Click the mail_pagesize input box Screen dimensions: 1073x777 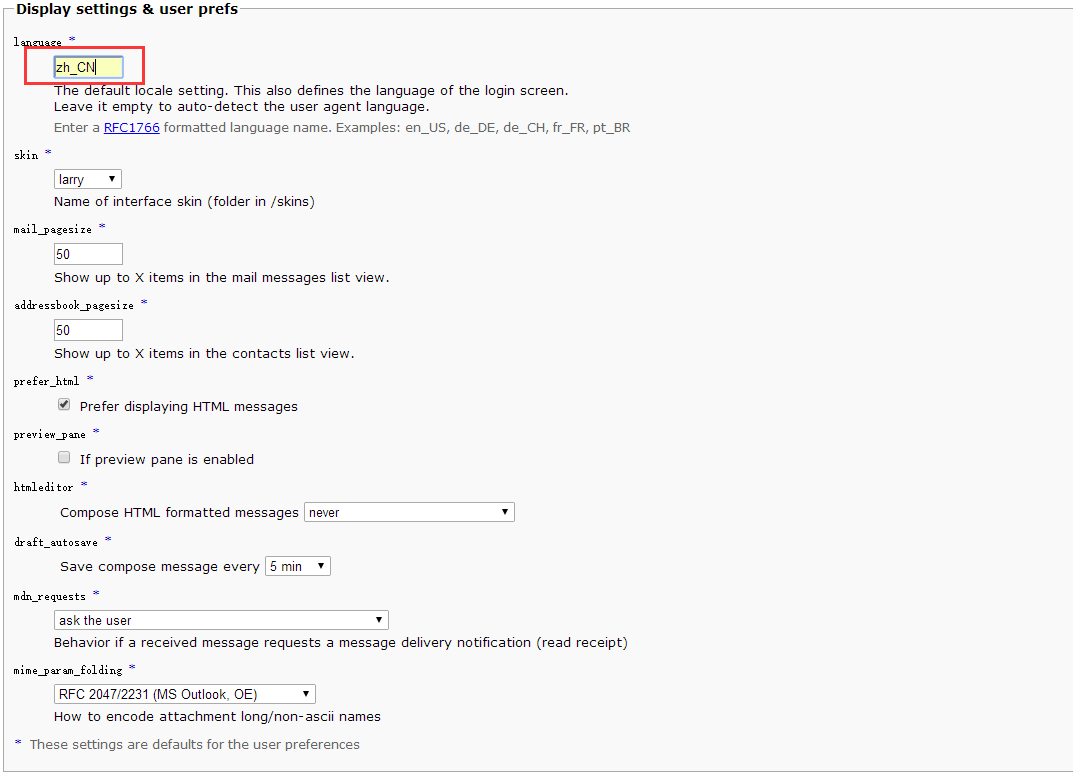pyautogui.click(x=88, y=254)
